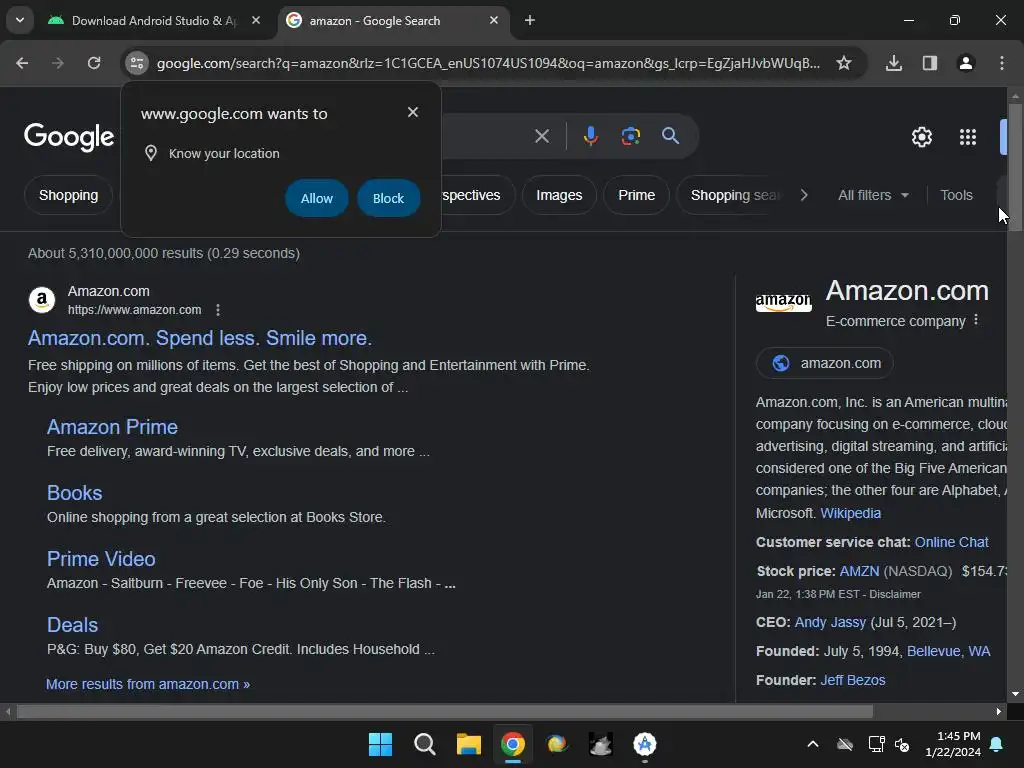1024x768 pixels.
Task: Open the Wikipedia source link
Action: (850, 513)
